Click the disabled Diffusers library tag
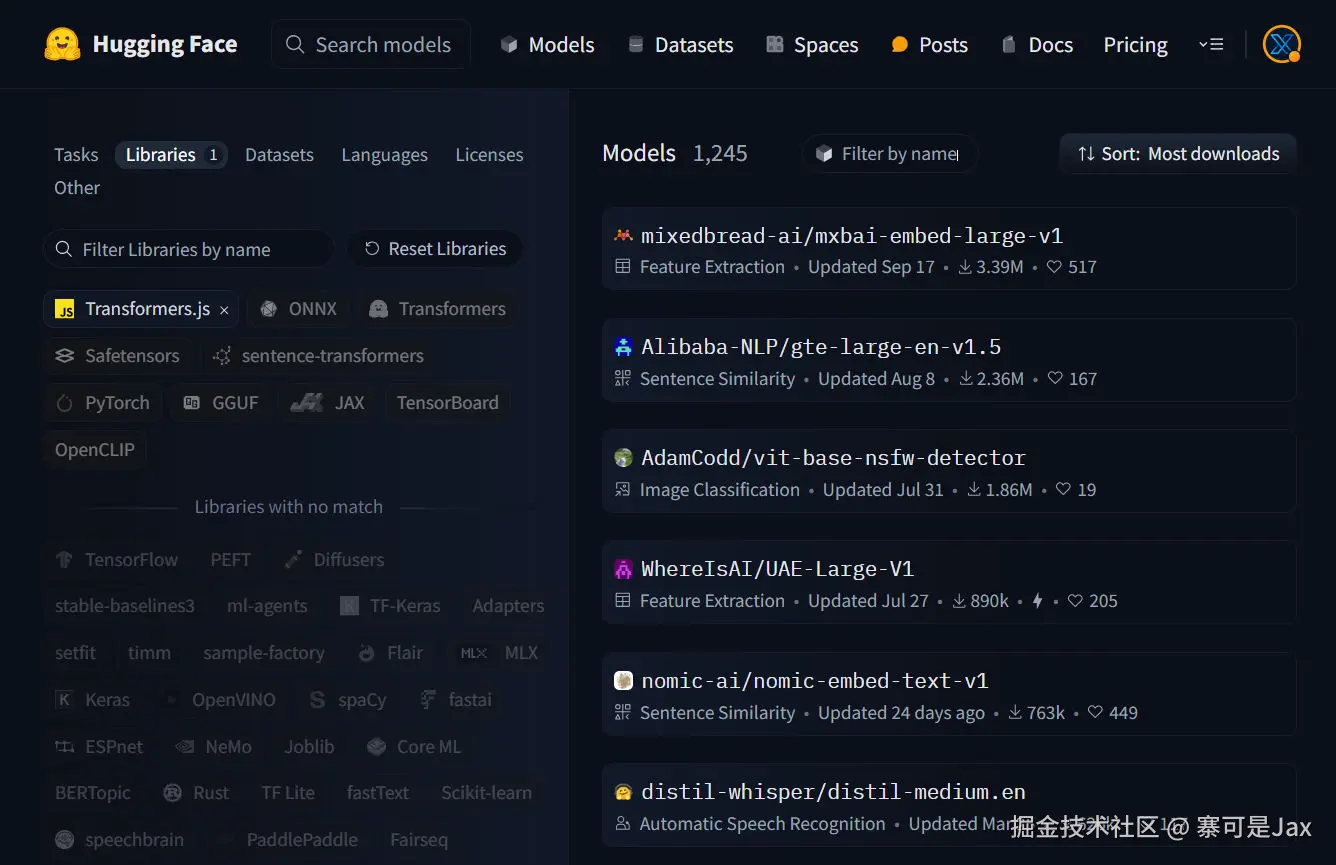 click(335, 560)
